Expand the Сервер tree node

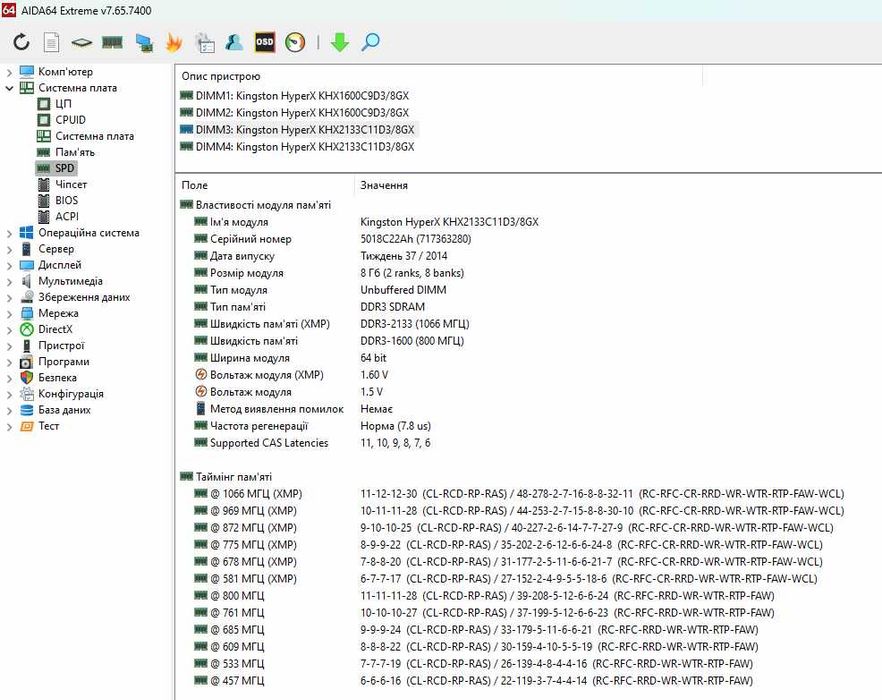(9, 249)
